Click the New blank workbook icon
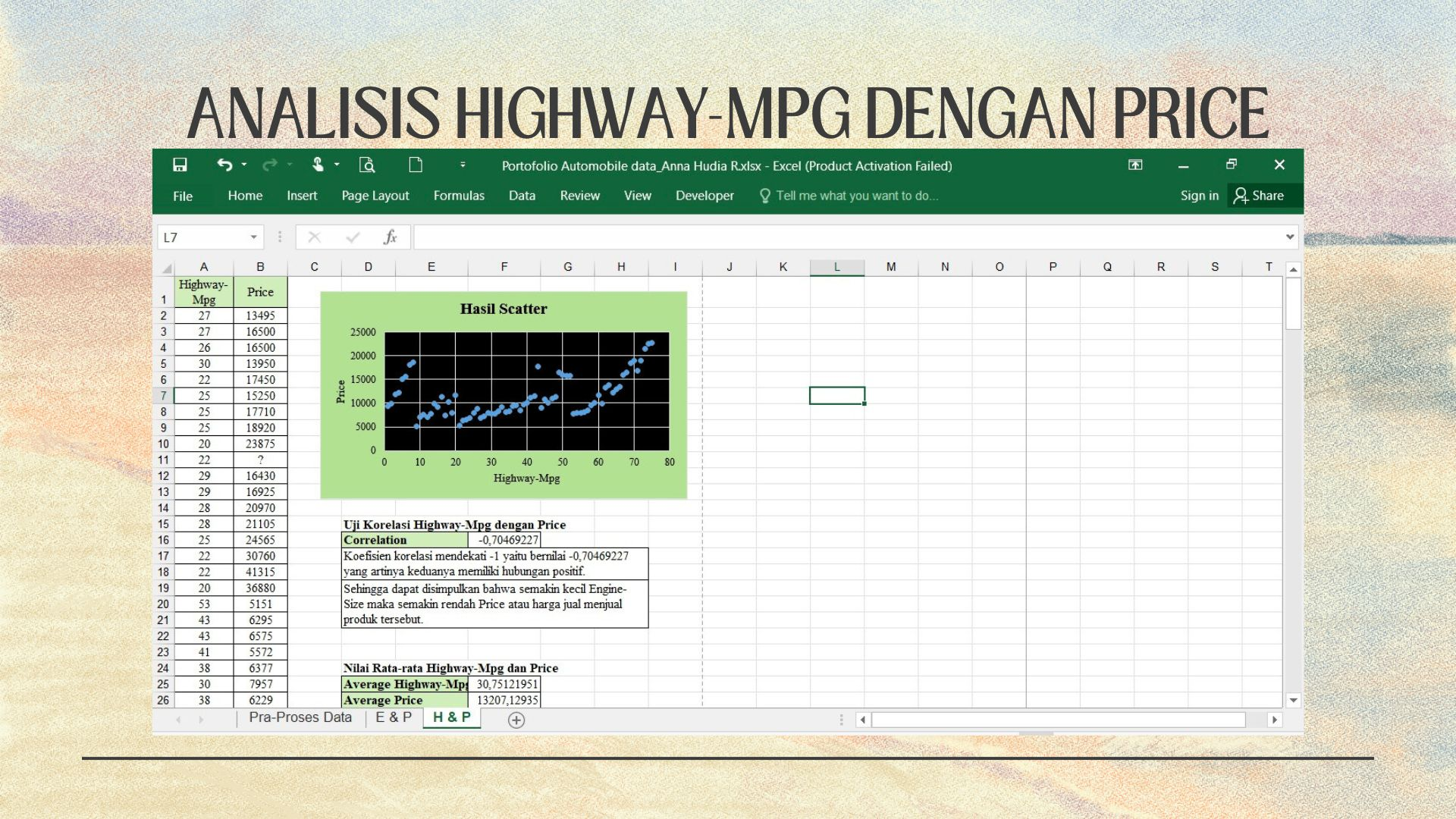The width and height of the screenshot is (1456, 819). coord(416,165)
